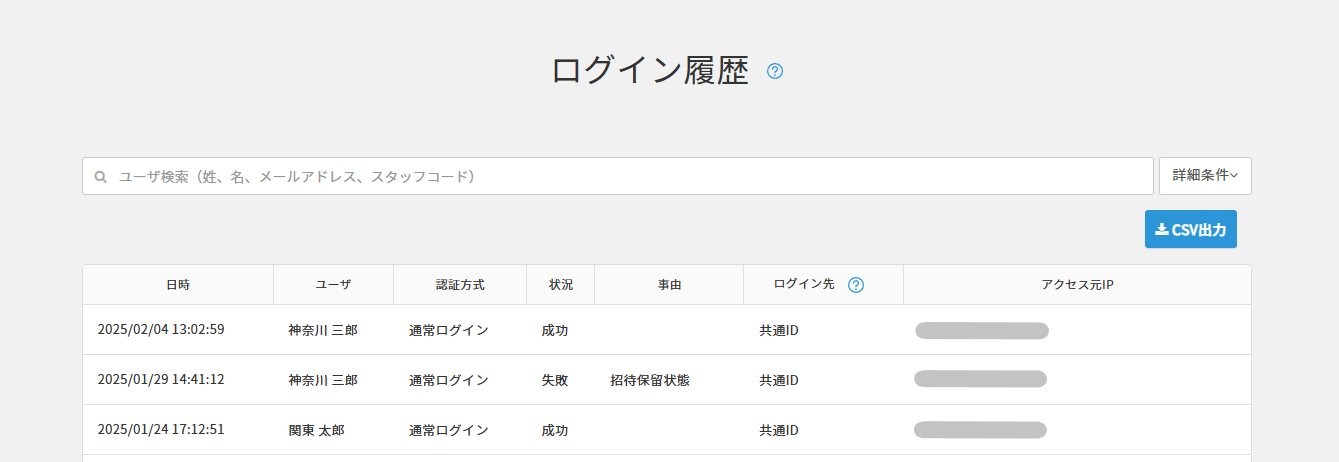1339x462 pixels.
Task: Click the masked IP in the first row
Action: [x=982, y=331]
